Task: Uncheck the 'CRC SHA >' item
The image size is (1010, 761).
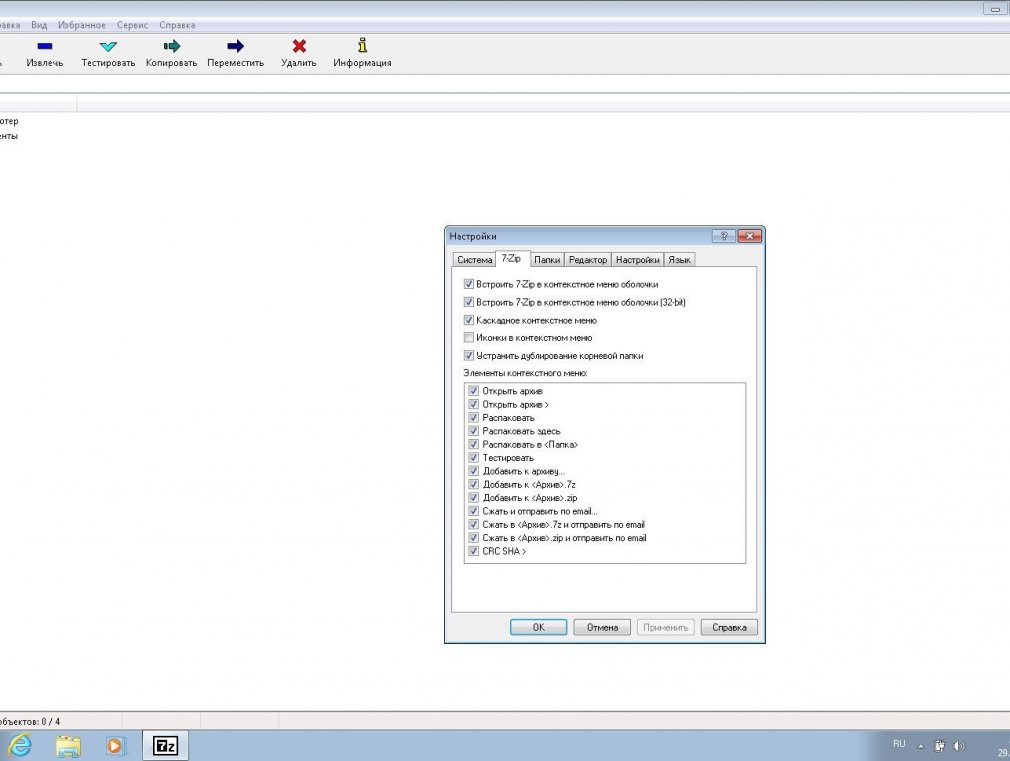Action: (x=473, y=552)
